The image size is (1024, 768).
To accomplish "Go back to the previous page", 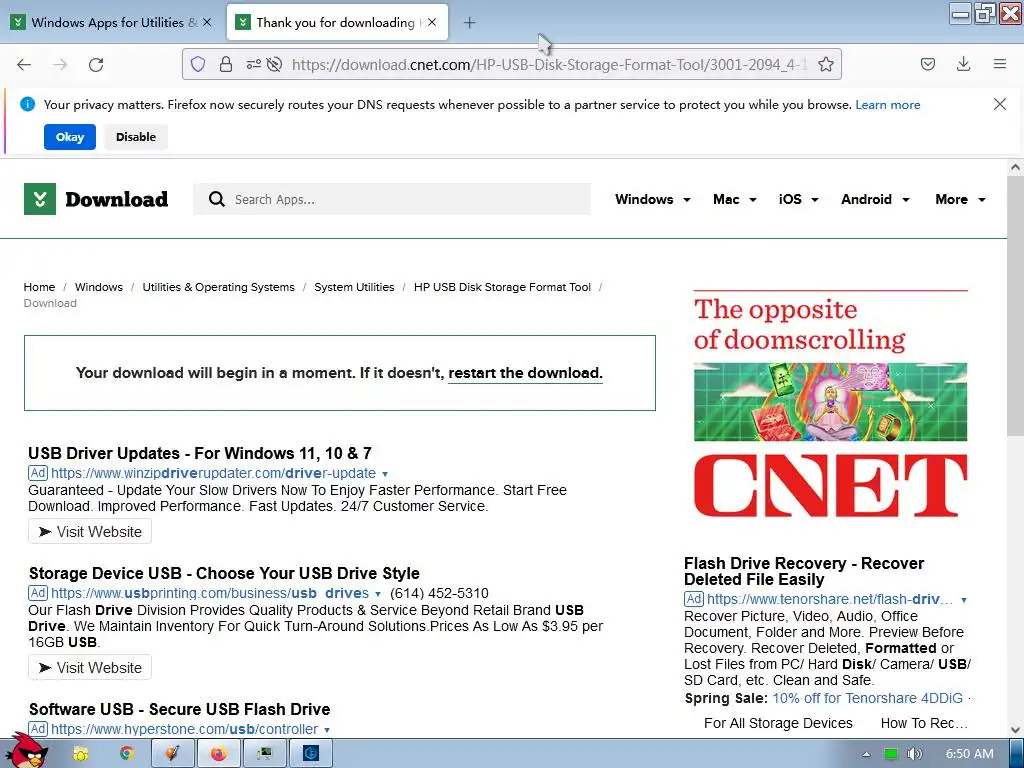I will (x=24, y=65).
